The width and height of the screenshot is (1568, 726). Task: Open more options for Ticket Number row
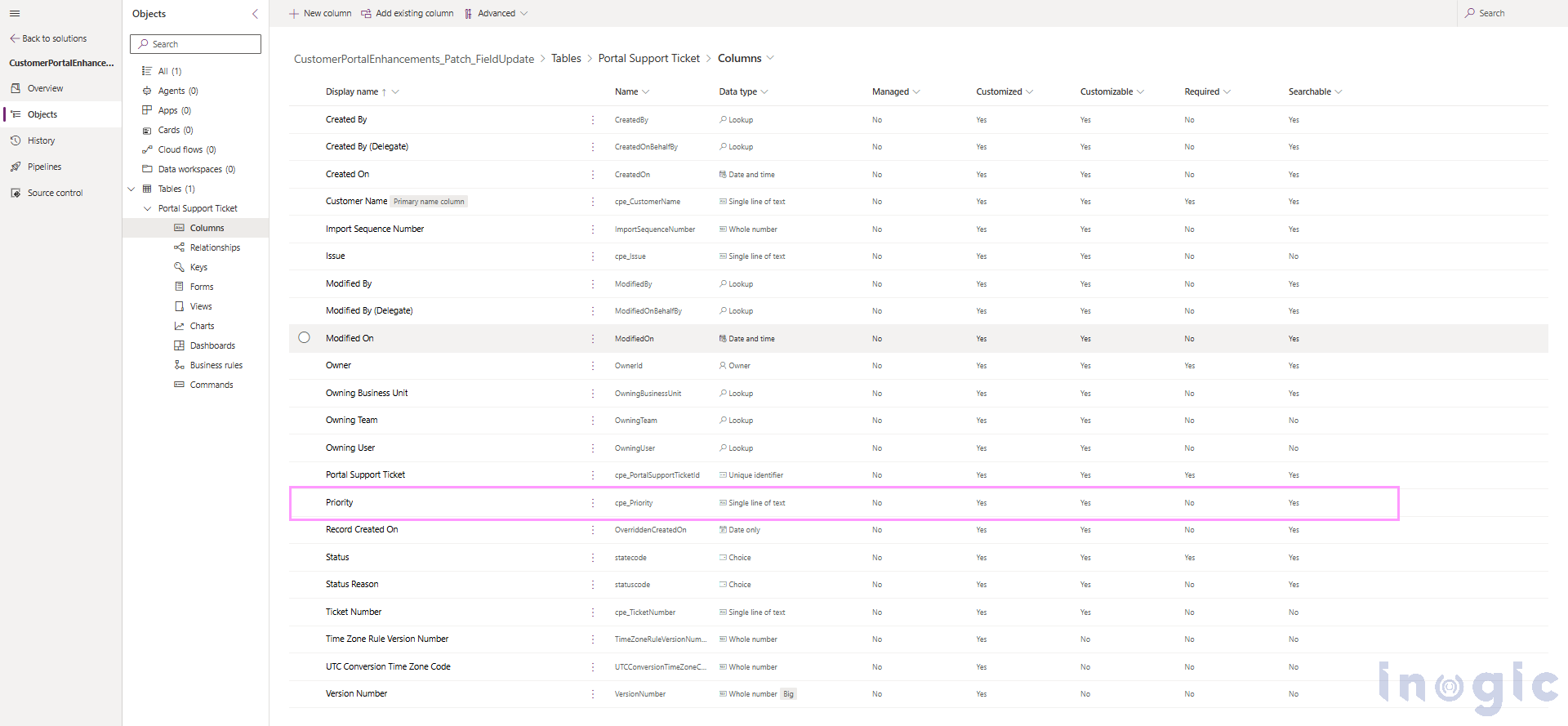[x=593, y=612]
